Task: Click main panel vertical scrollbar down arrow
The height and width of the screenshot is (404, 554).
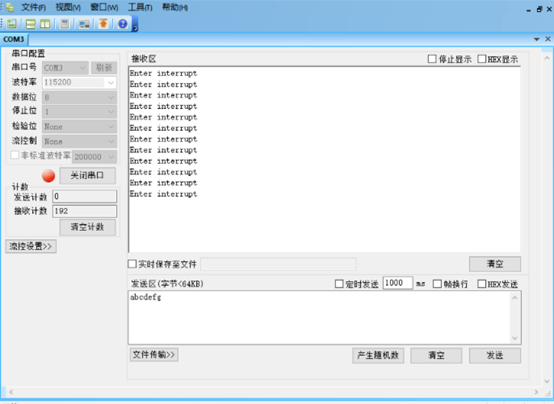Action: point(547,381)
